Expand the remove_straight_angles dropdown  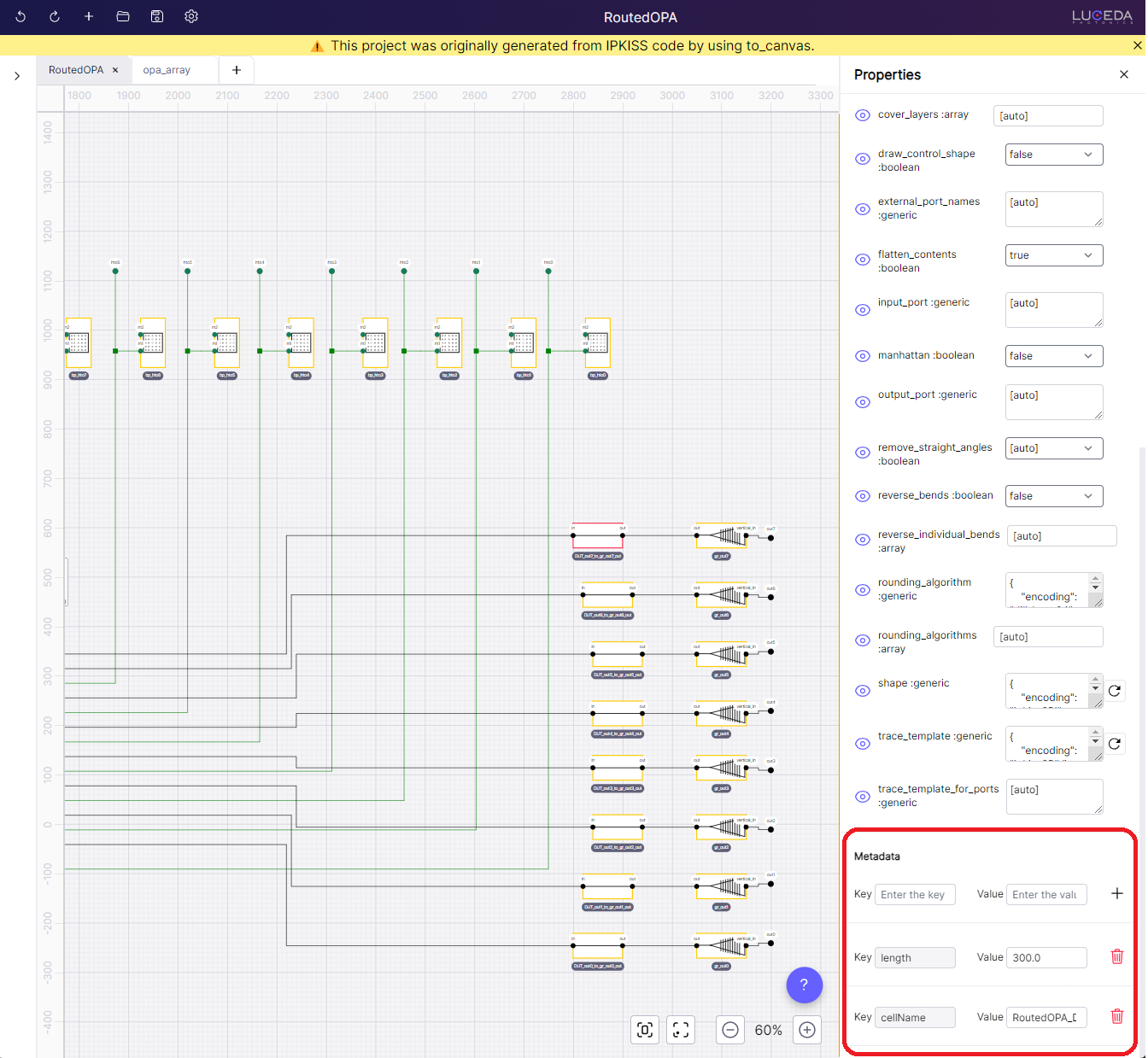tap(1053, 448)
